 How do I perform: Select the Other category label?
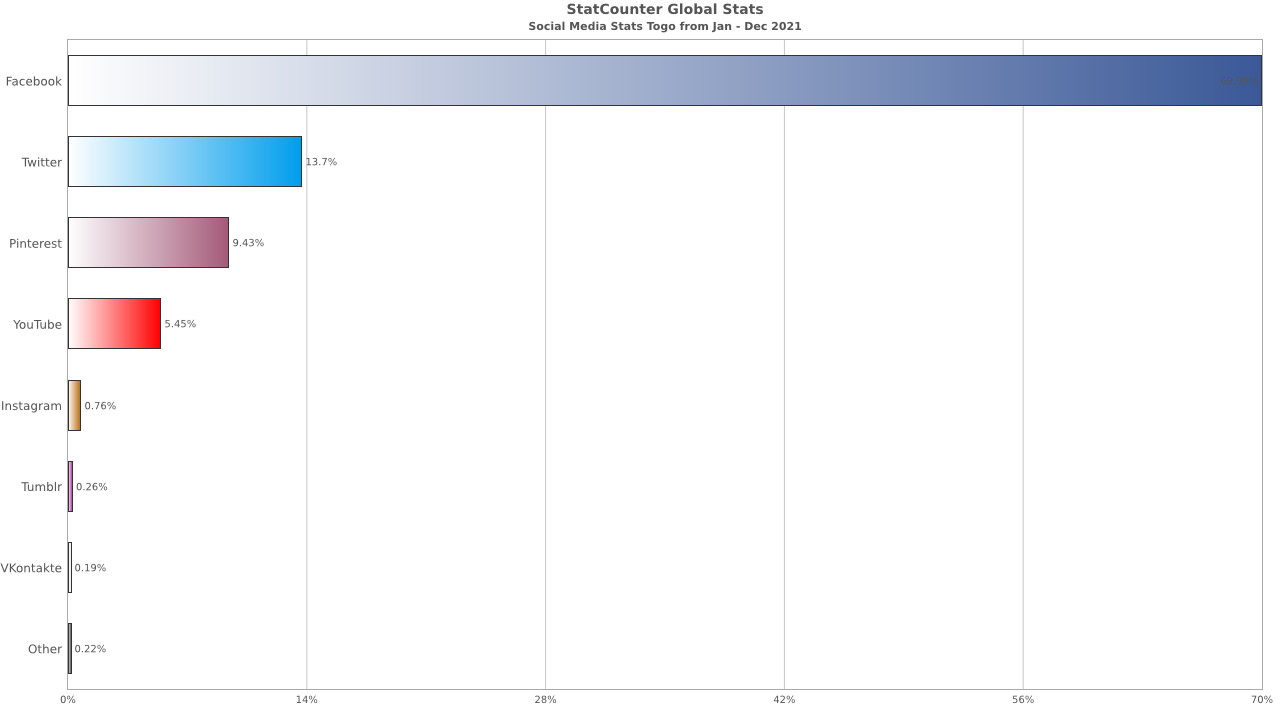pos(45,649)
